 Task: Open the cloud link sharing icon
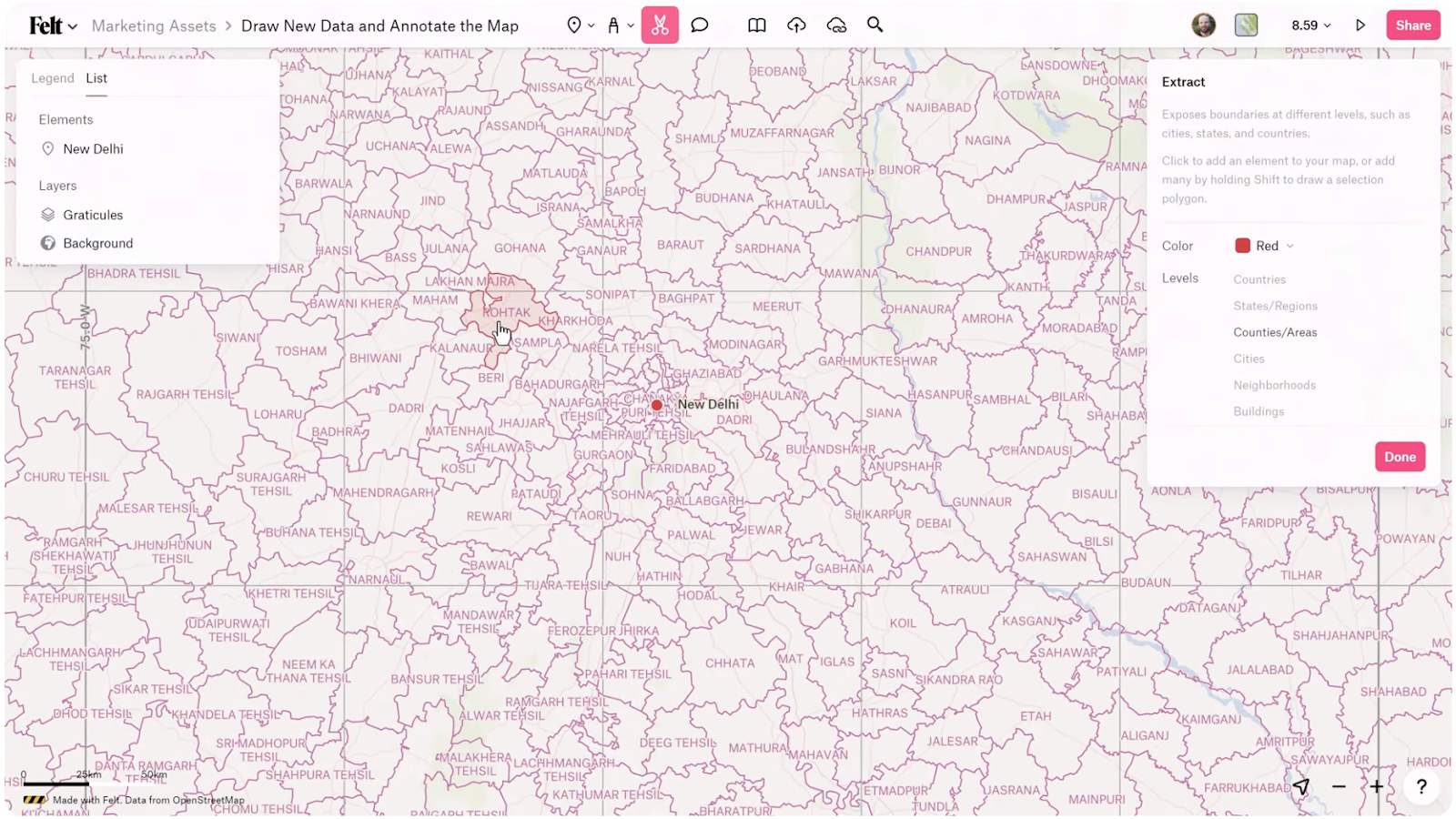[836, 25]
